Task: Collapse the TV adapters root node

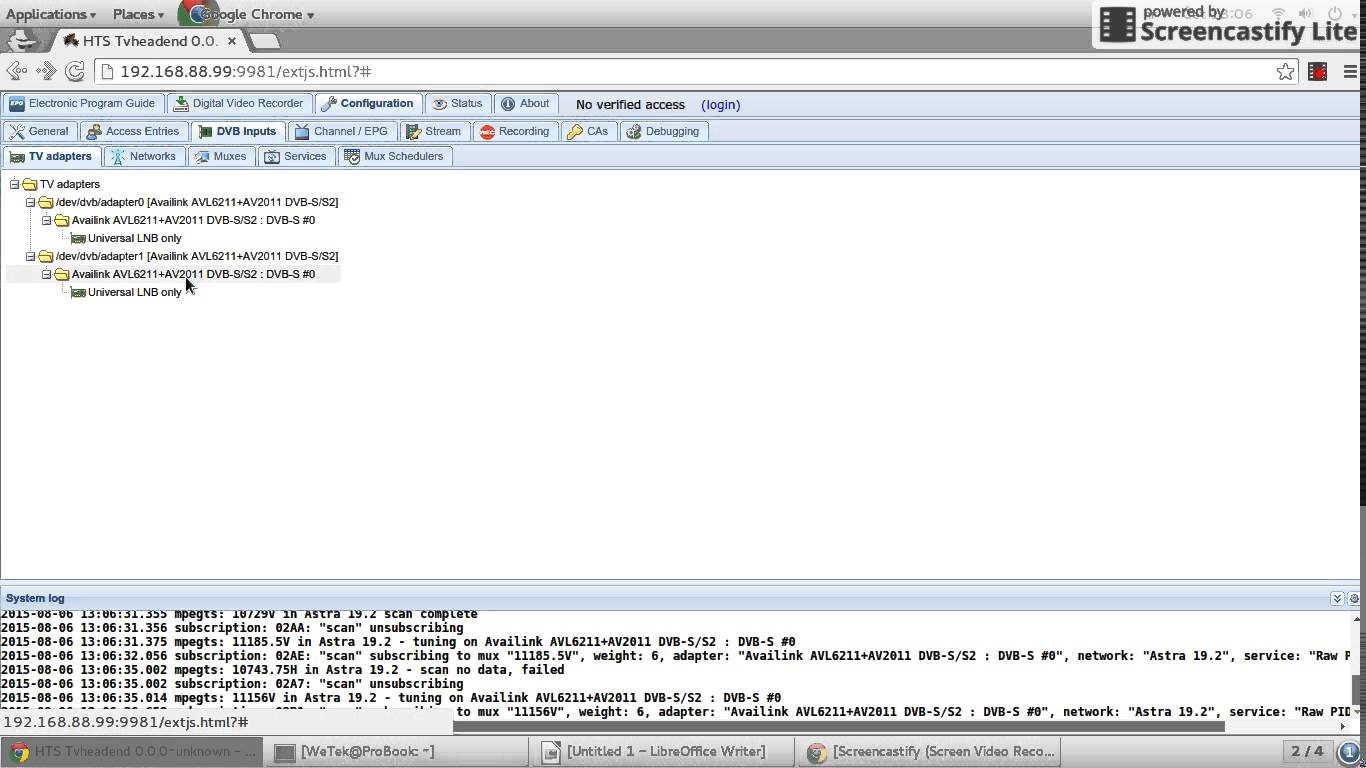Action: [x=15, y=184]
